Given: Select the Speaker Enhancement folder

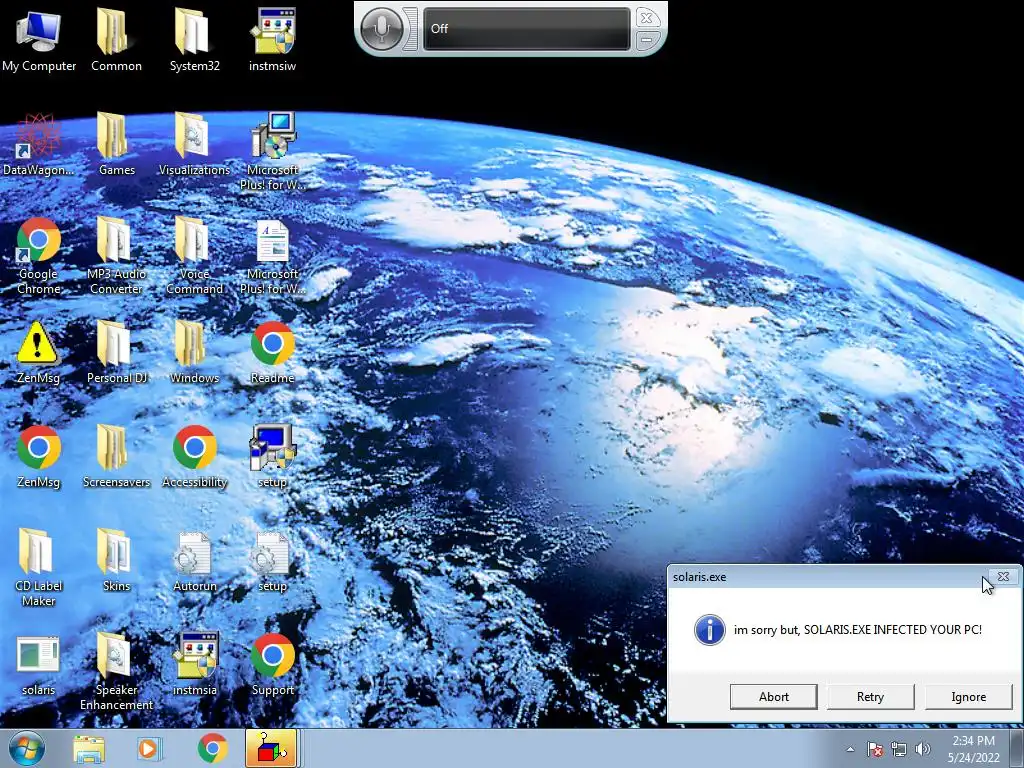Looking at the screenshot, I should [x=116, y=671].
